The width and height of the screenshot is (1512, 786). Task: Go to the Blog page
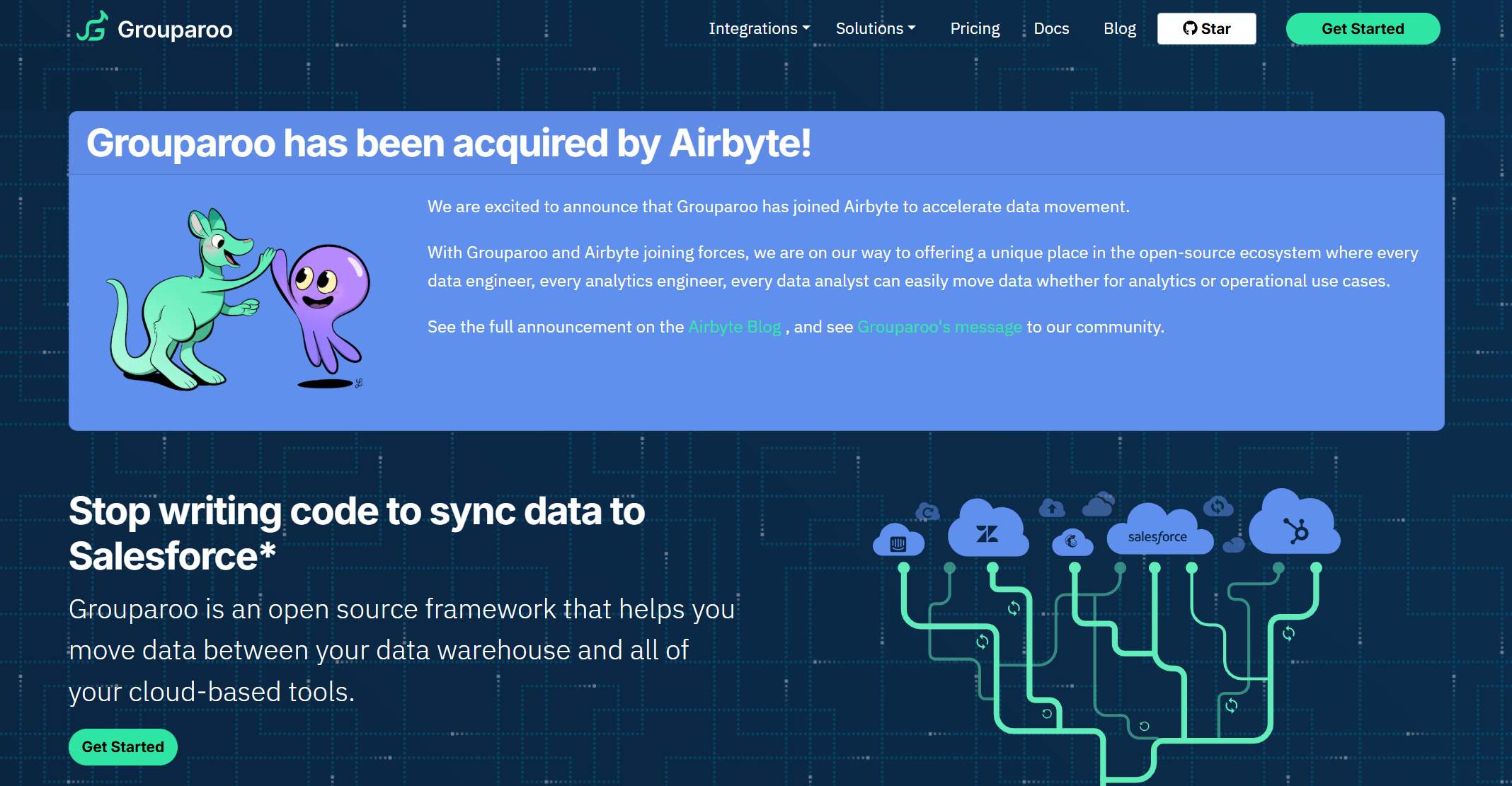click(x=1119, y=28)
